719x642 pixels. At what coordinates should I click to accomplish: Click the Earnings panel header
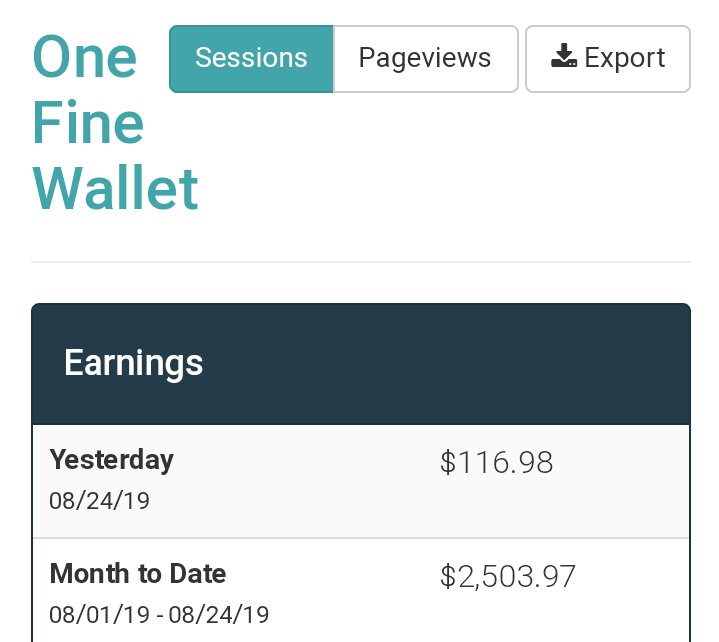point(361,364)
